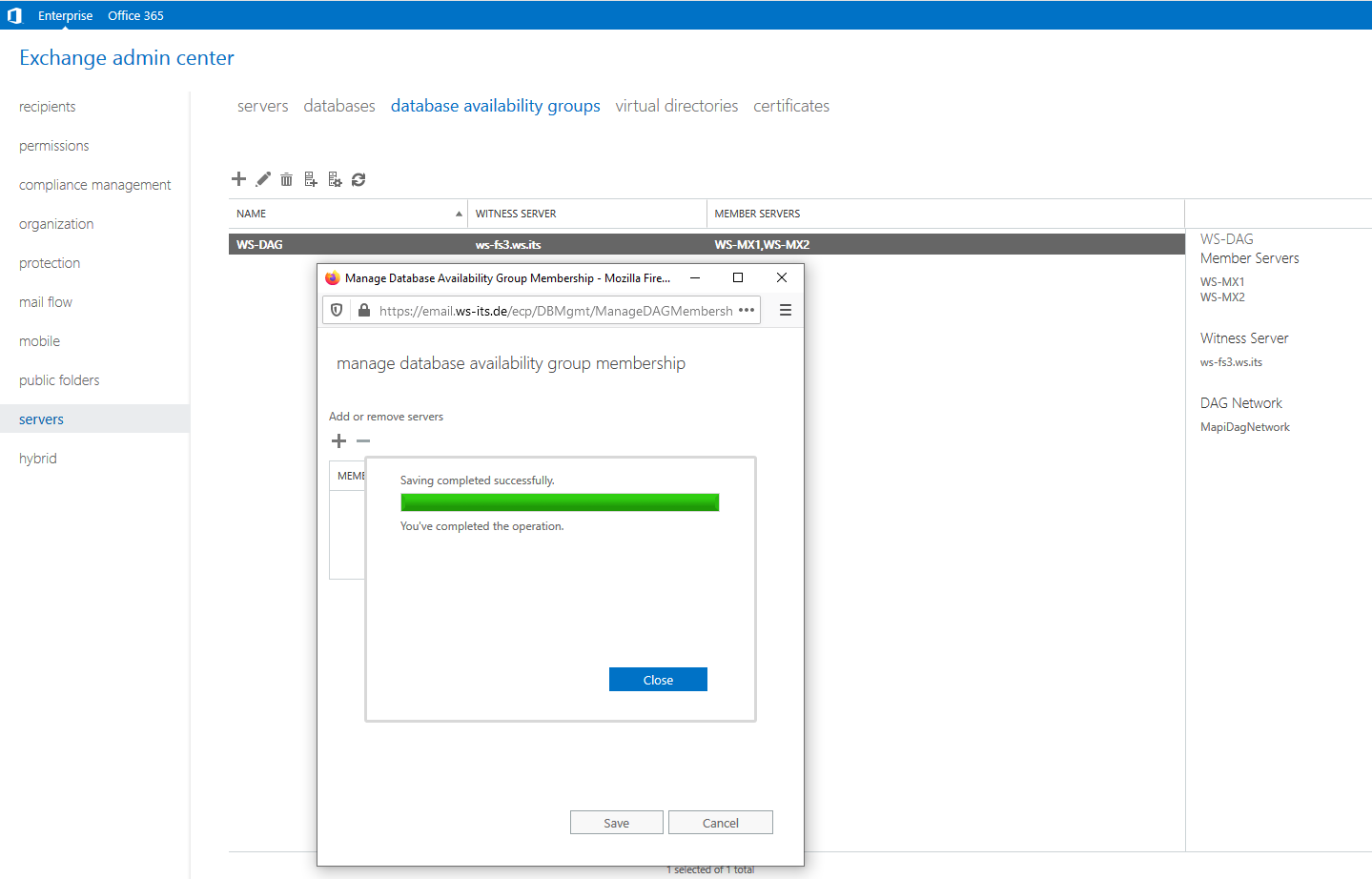Click the Firefox logo in popup title bar
The image size is (1372, 879).
[x=332, y=278]
